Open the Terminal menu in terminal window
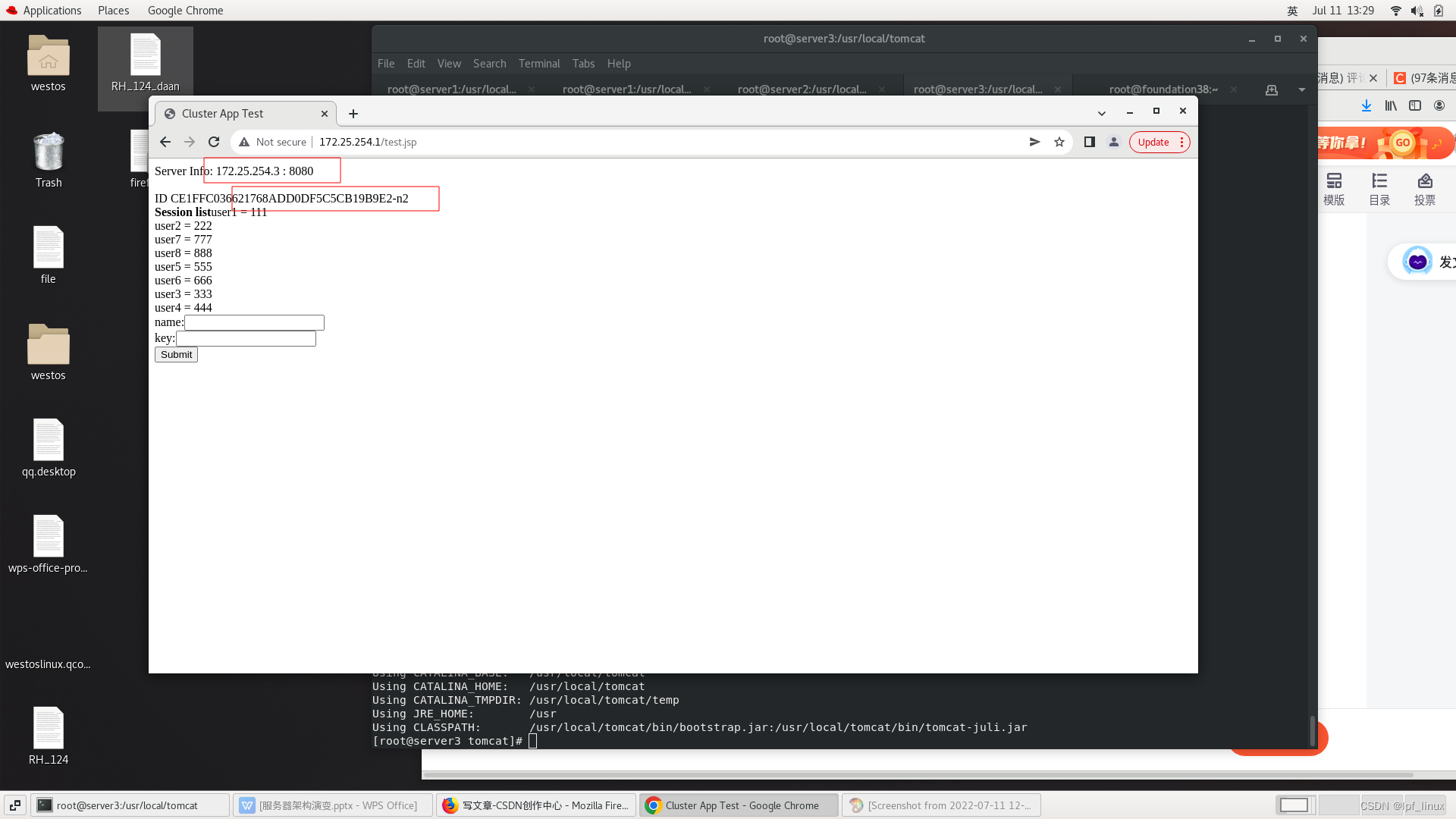Image resolution: width=1456 pixels, height=819 pixels. [539, 64]
